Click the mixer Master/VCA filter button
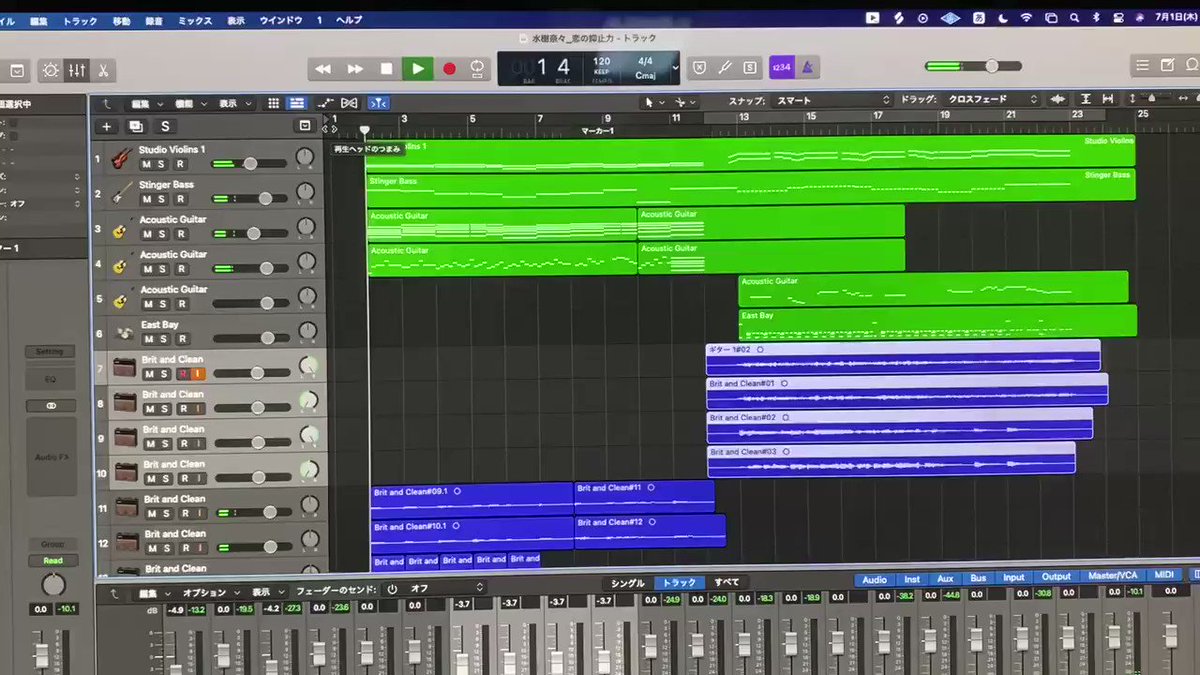1200x675 pixels. pos(1112,575)
